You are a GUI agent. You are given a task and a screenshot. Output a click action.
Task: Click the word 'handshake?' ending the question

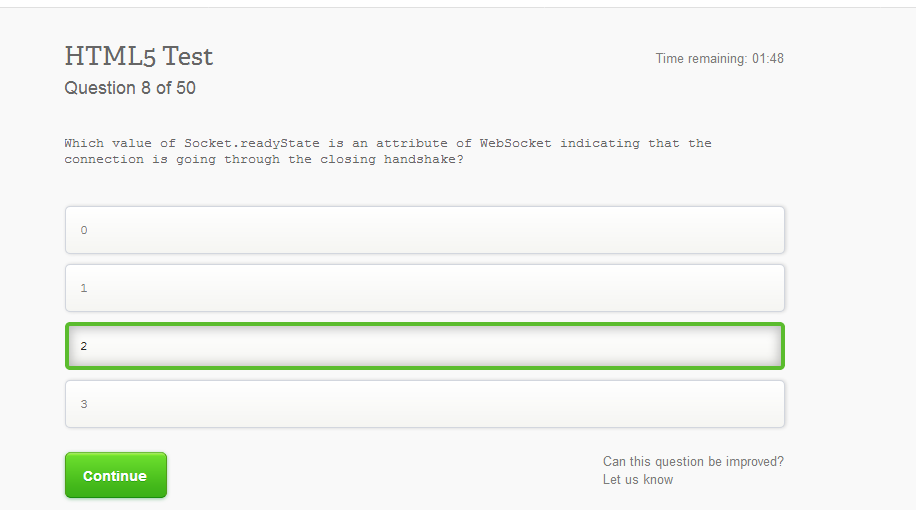click(424, 160)
